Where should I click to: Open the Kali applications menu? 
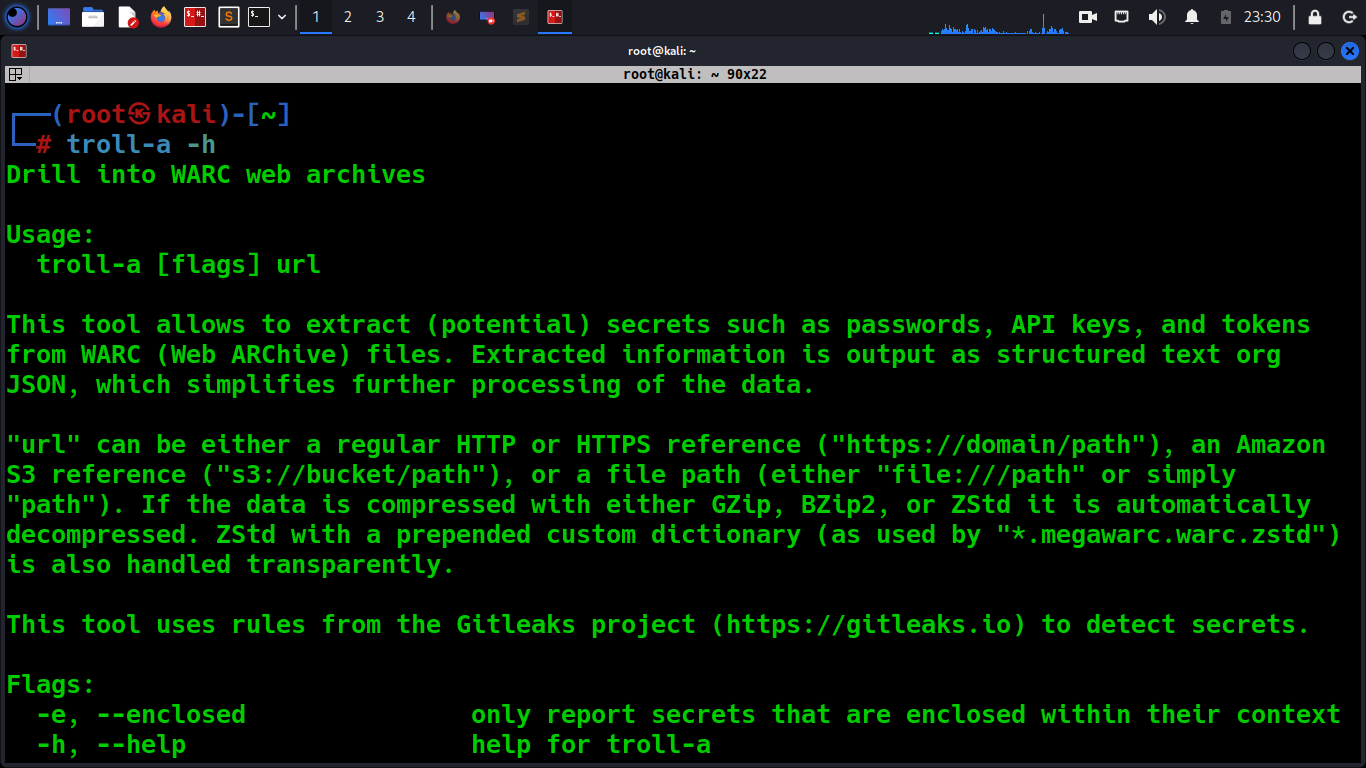[17, 17]
